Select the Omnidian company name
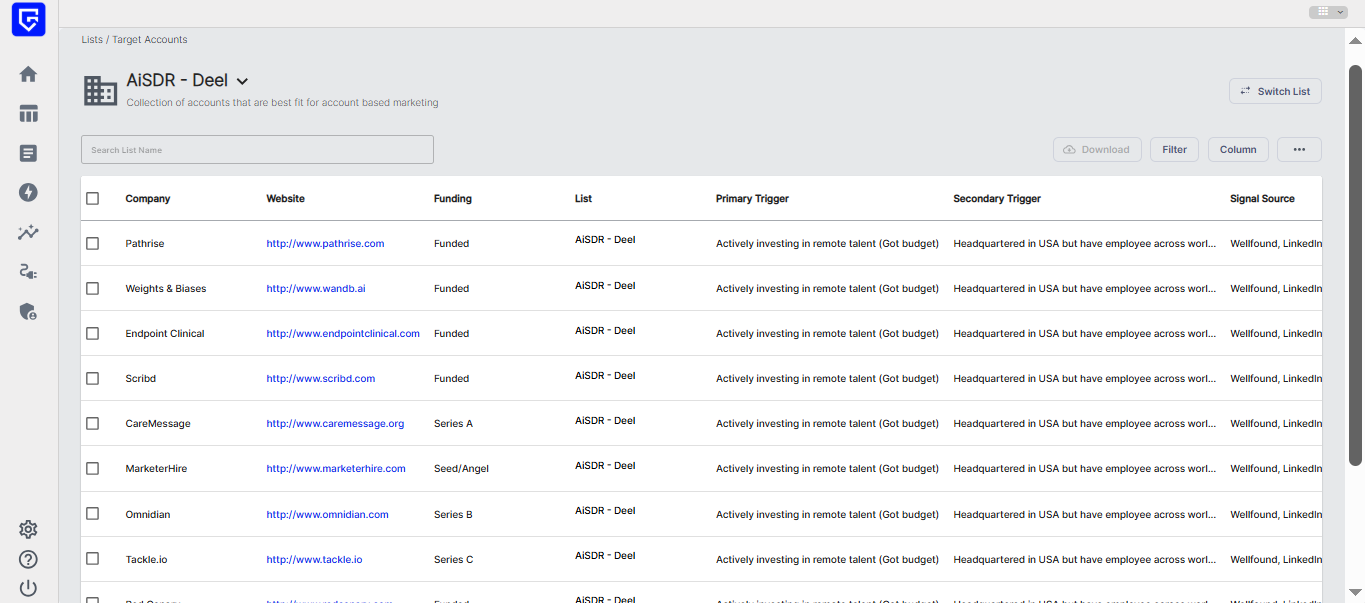The height and width of the screenshot is (603, 1365). [148, 515]
